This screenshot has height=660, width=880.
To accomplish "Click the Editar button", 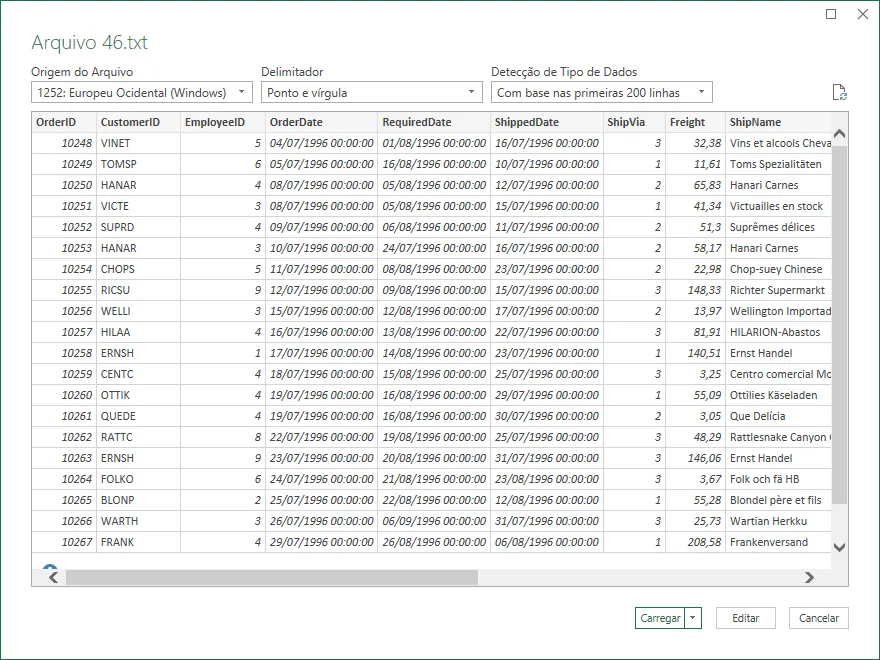I will pyautogui.click(x=745, y=618).
